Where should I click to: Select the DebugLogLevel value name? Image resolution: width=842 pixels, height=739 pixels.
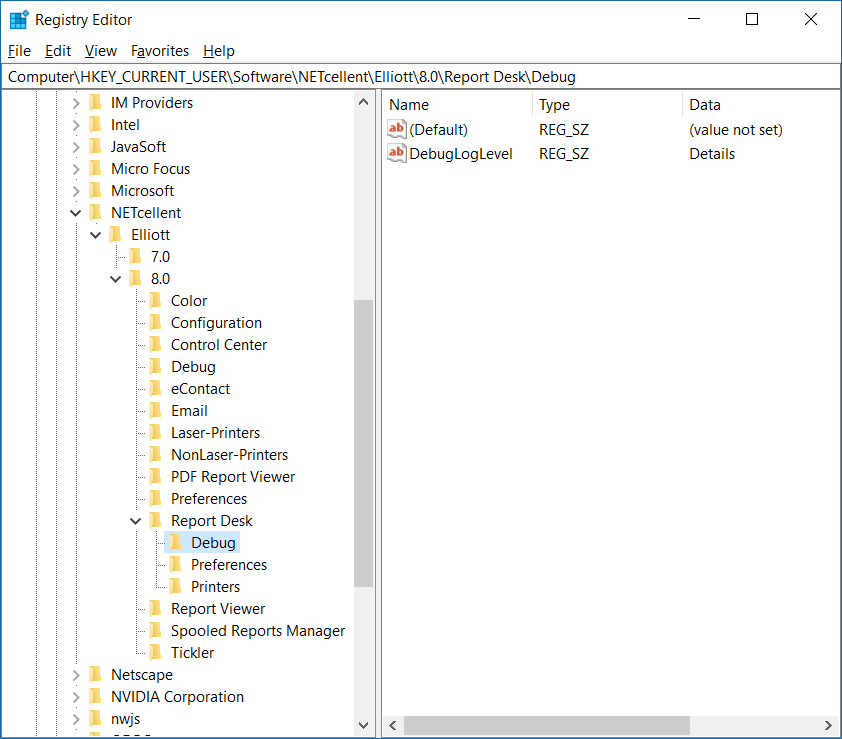click(461, 154)
